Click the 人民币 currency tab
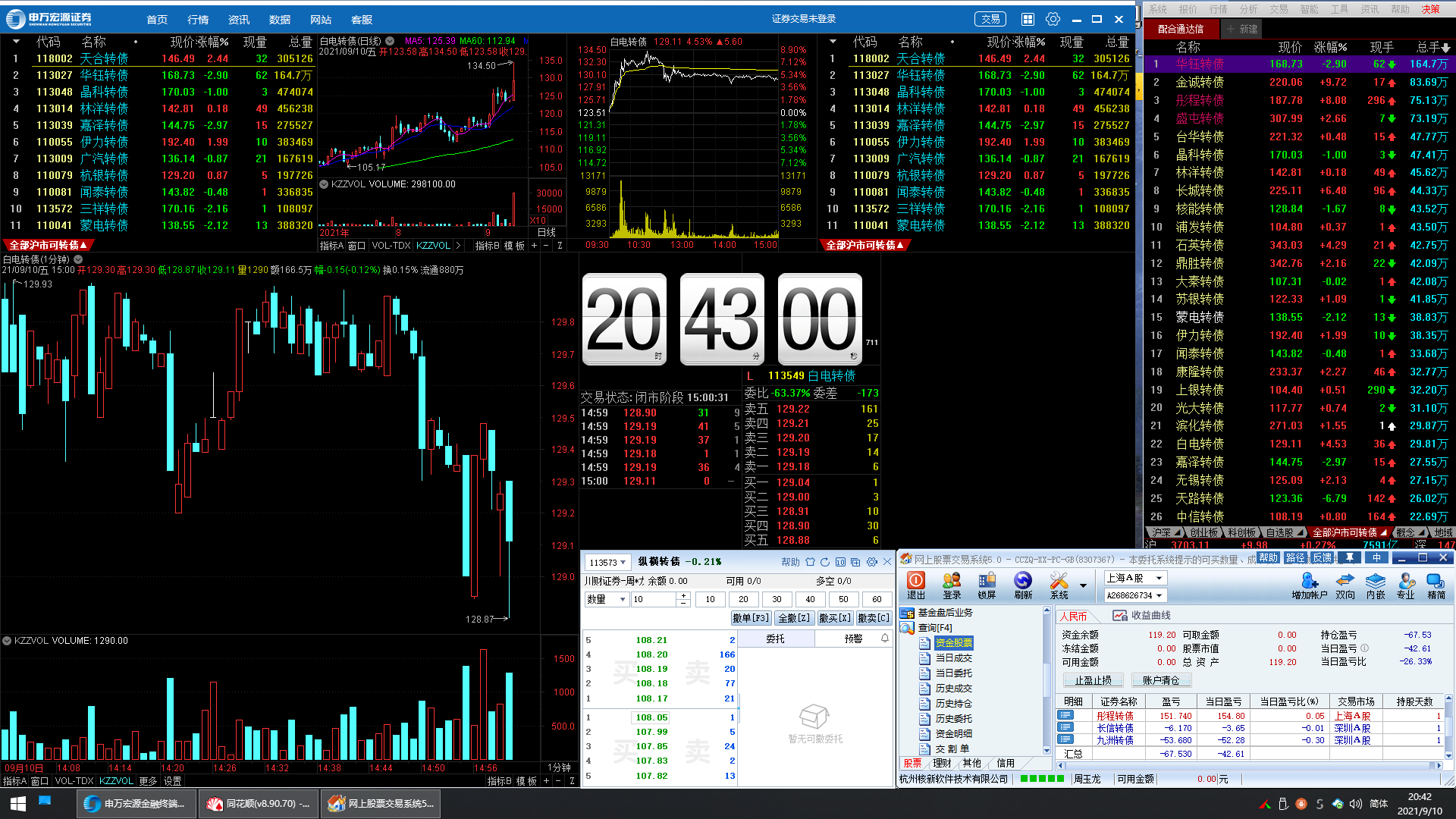 1072,616
